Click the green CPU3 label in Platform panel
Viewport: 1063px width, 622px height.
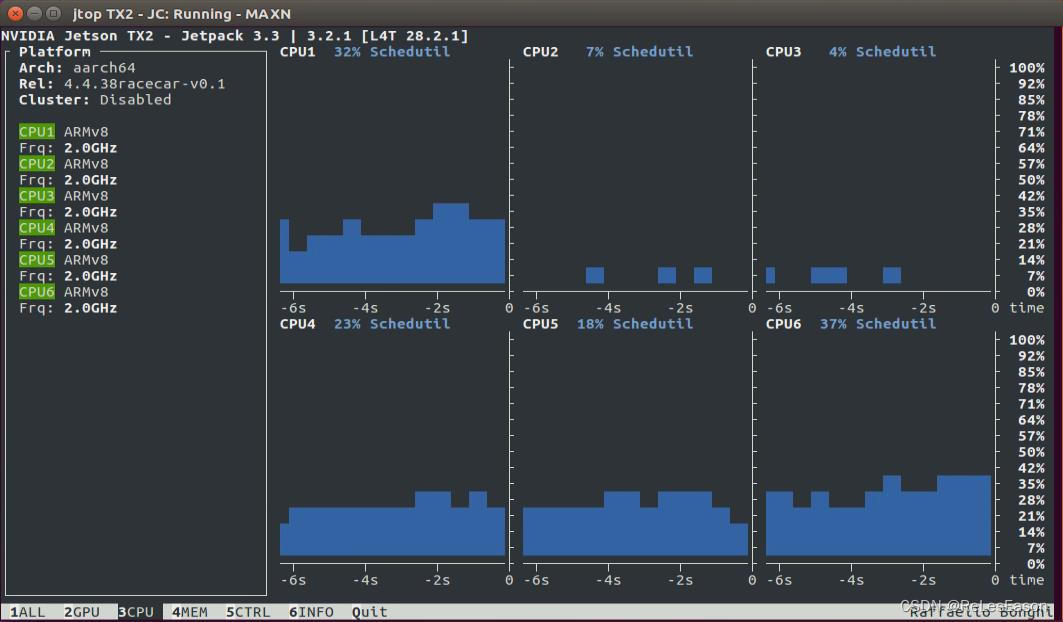(37, 195)
